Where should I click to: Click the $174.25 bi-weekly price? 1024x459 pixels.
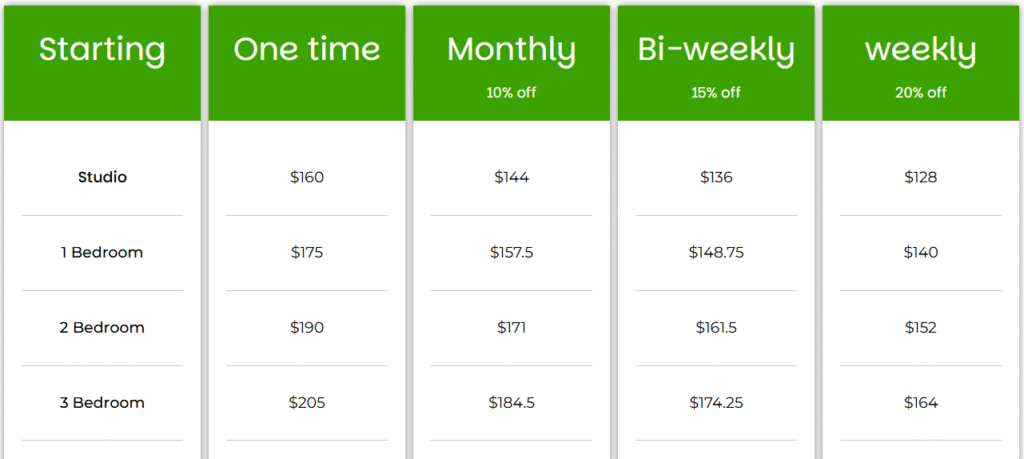pyautogui.click(x=716, y=402)
